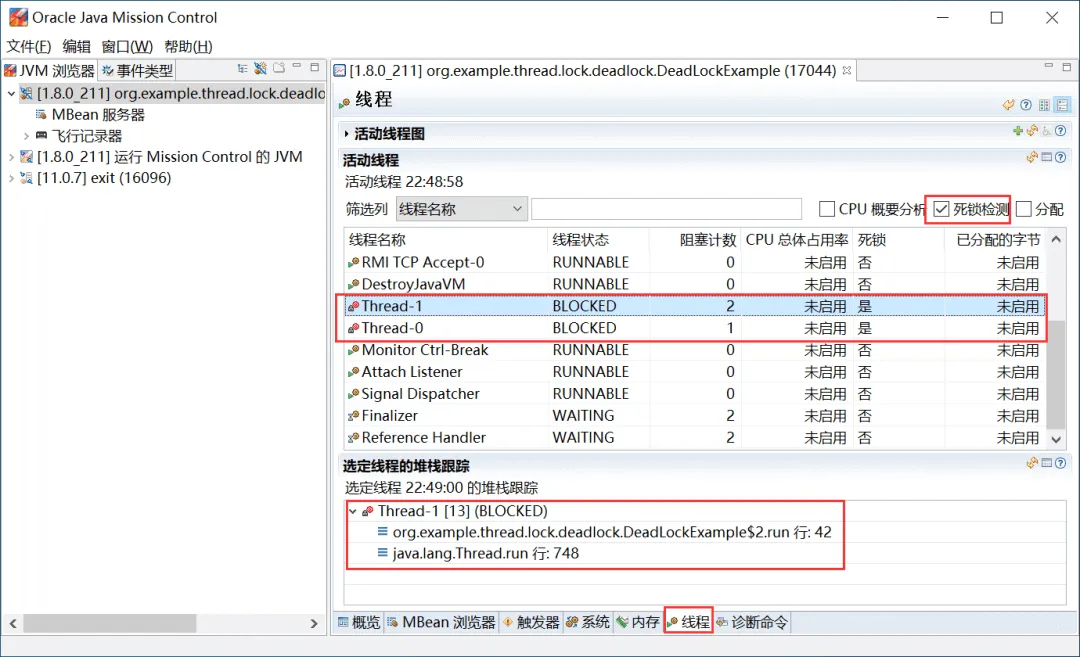
Task: Click thread table scrollbar up arrow
Action: click(1056, 240)
